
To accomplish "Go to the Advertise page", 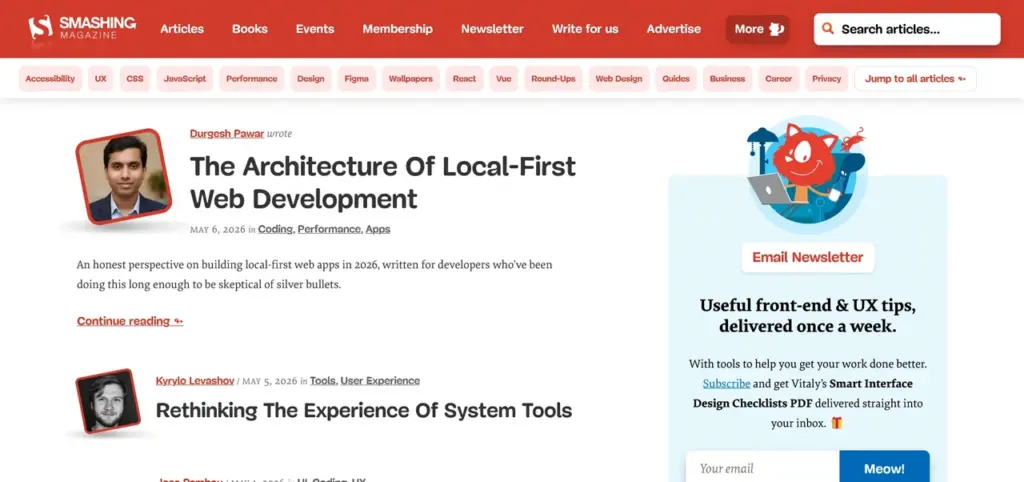I will (x=674, y=29).
